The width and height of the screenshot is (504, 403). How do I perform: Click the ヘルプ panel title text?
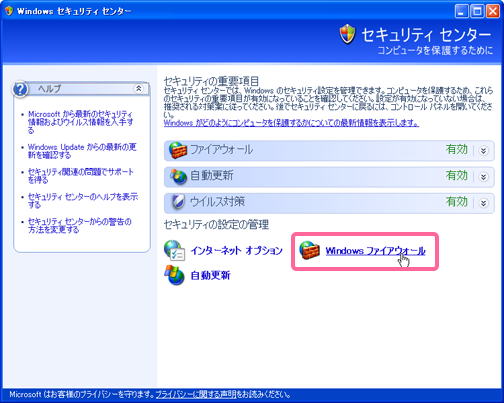[50, 89]
